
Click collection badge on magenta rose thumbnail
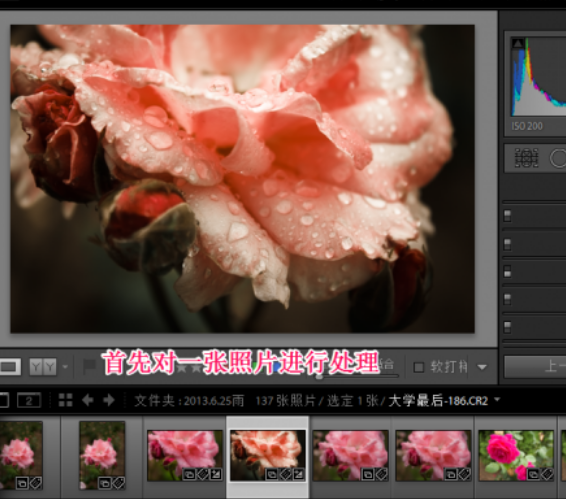pyautogui.click(x=534, y=474)
